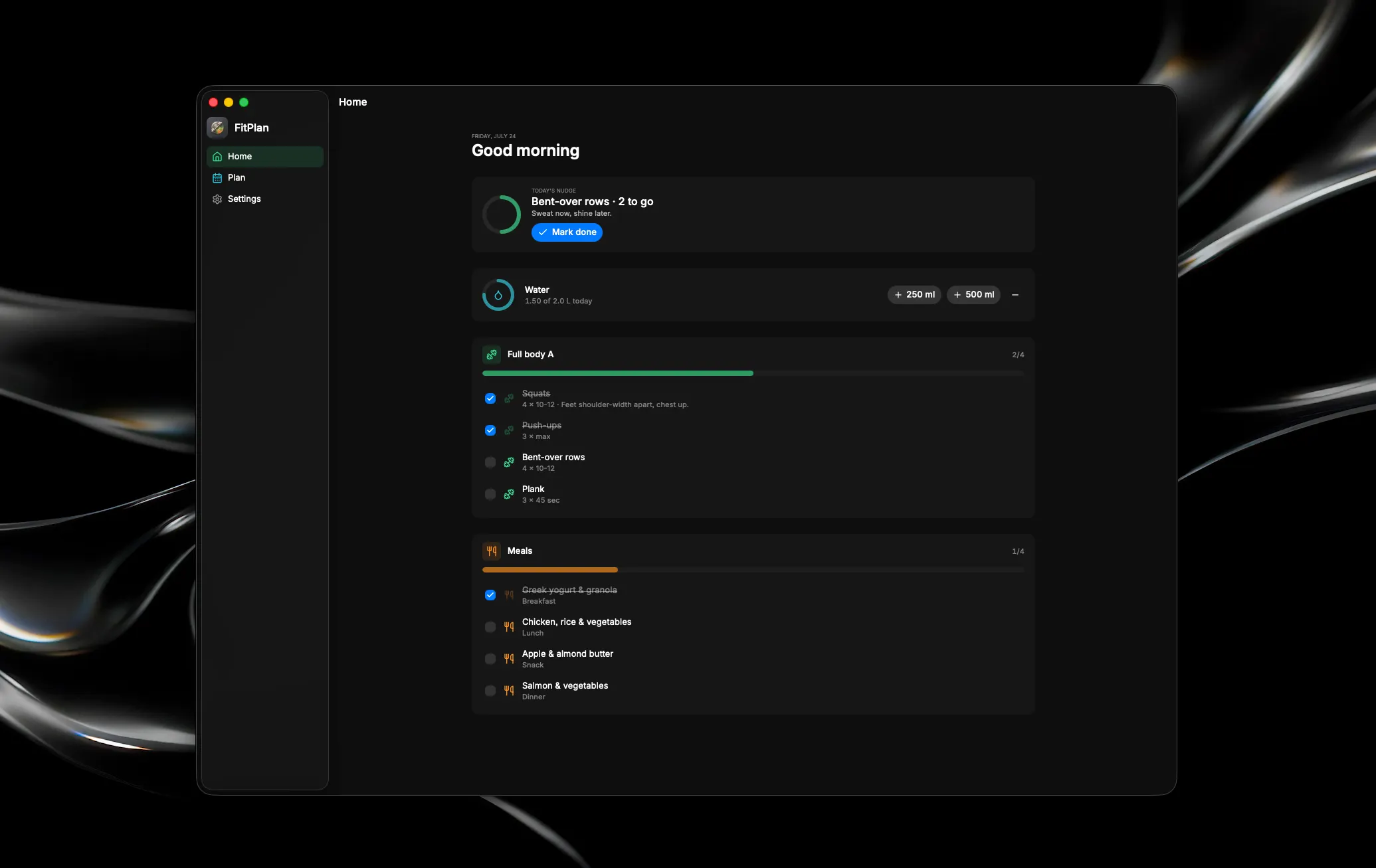Click the FitPlan app logo icon
The height and width of the screenshot is (868, 1376).
(217, 128)
